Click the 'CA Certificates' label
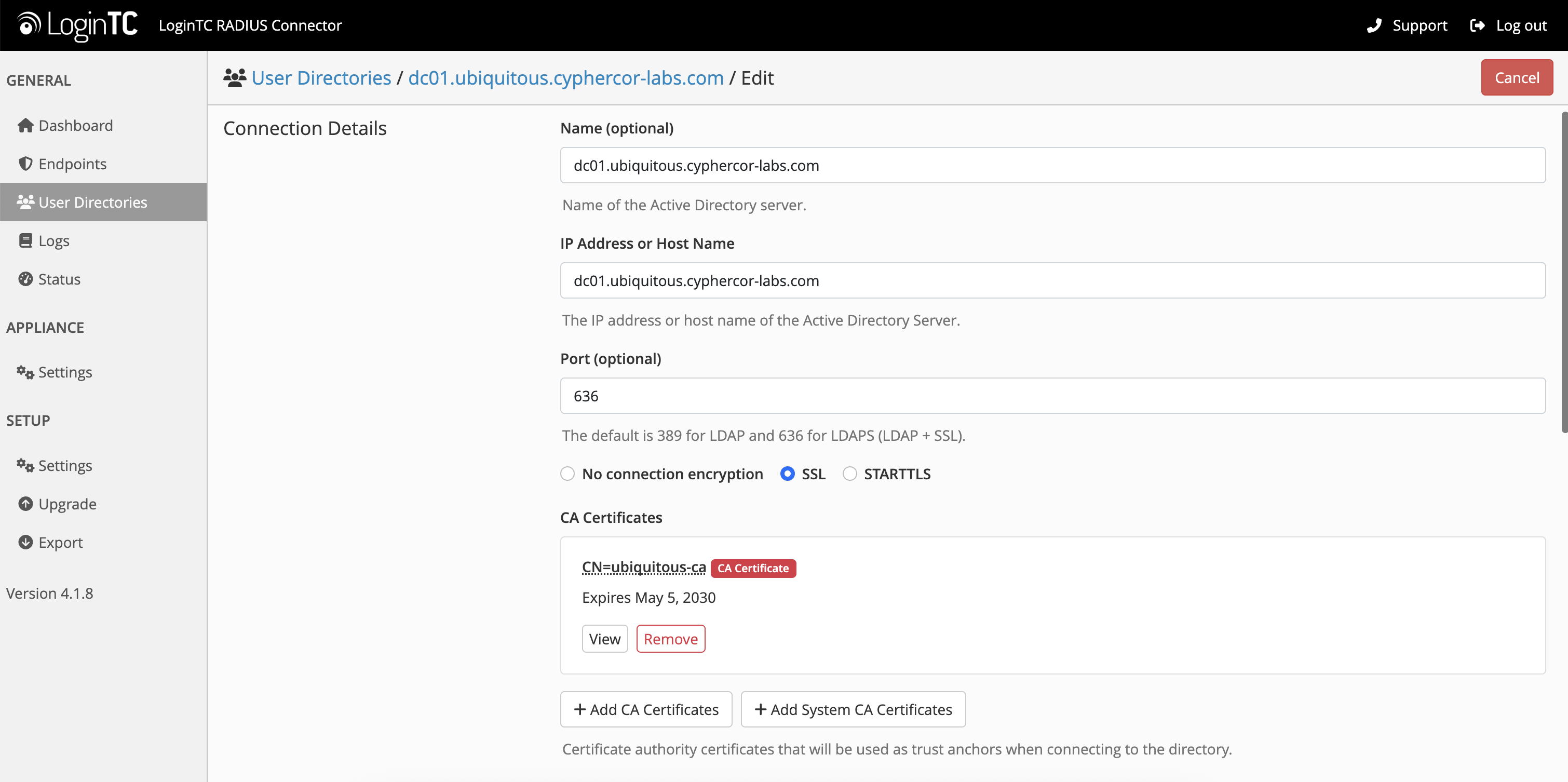Viewport: 1568px width, 782px height. coord(611,517)
